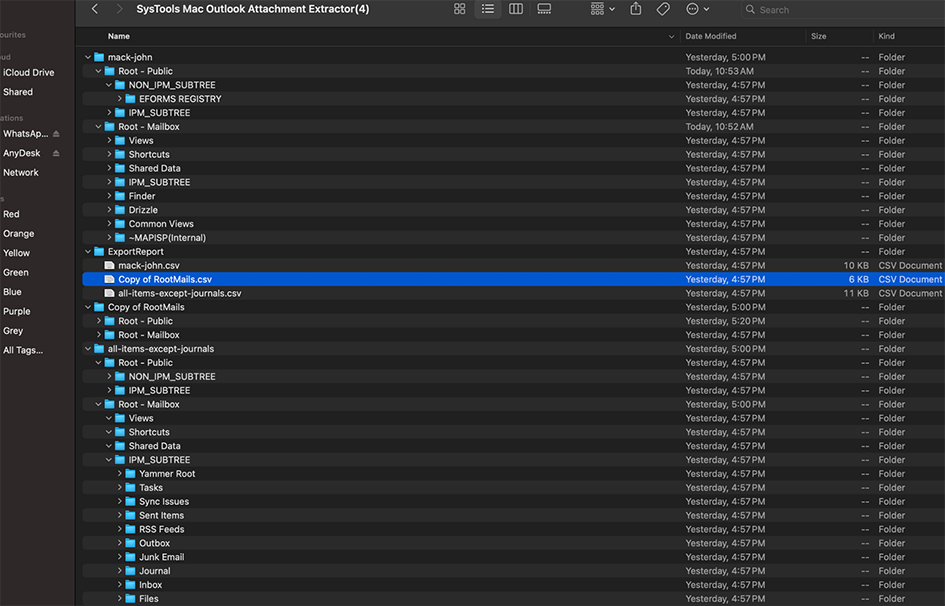945x606 pixels.
Task: Select the Journal folder icon
Action: click(x=130, y=570)
